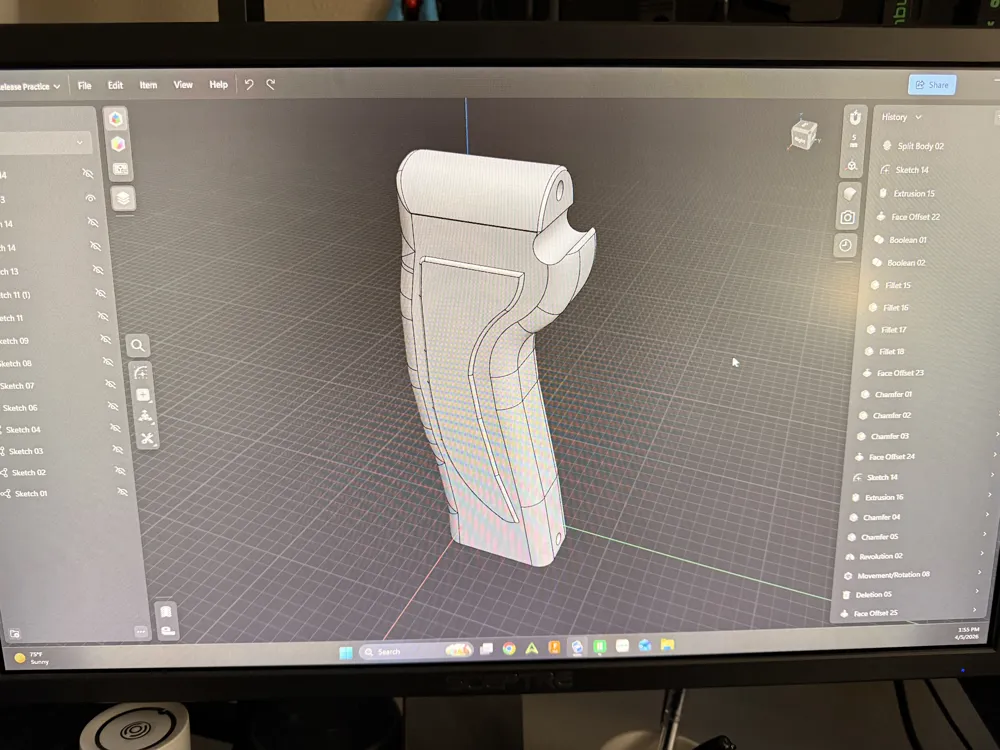Expand the Face Offset 24 history step
This screenshot has height=750, width=1000.
coord(995,455)
